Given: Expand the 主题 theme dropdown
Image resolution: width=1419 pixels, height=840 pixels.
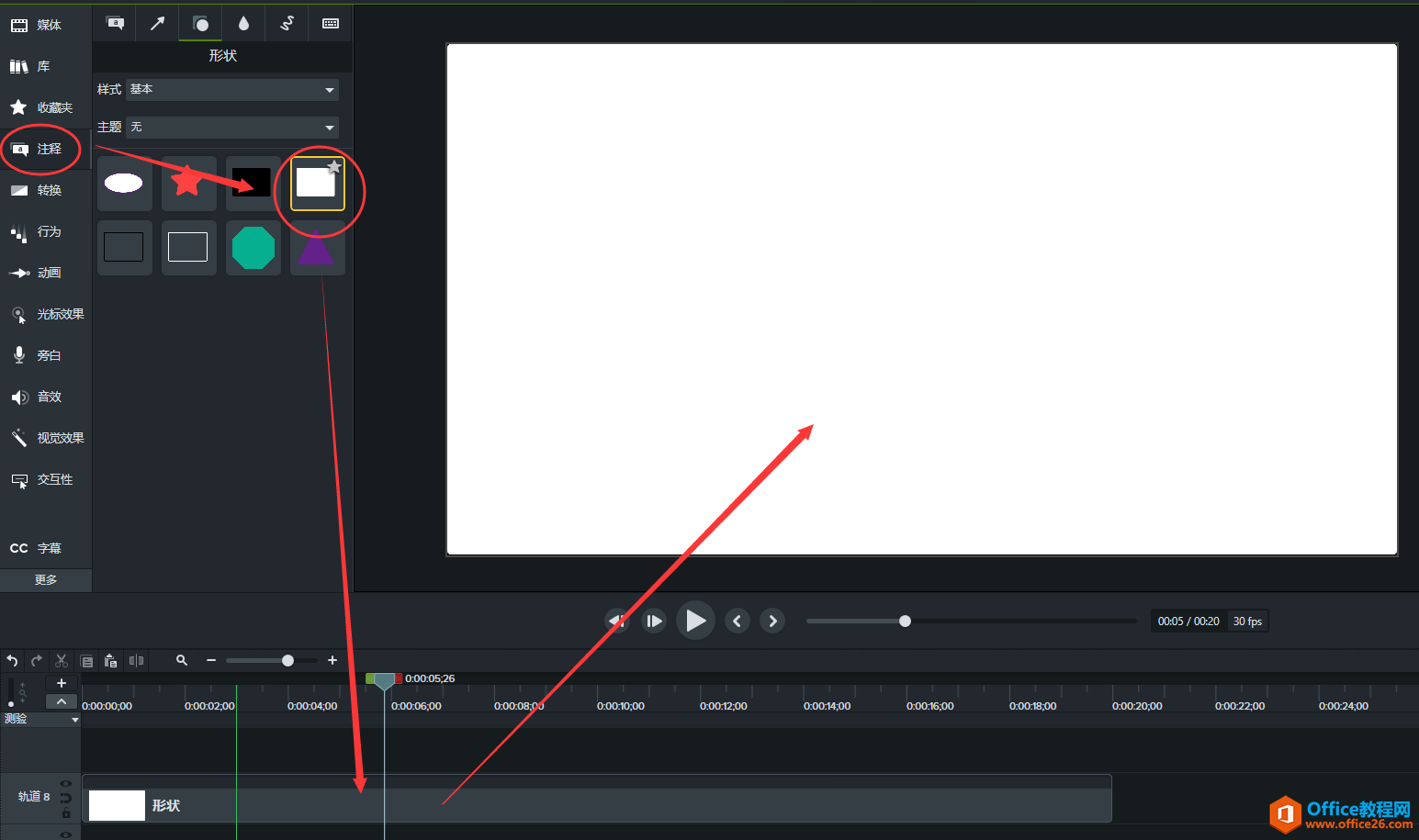Looking at the screenshot, I should [x=232, y=127].
